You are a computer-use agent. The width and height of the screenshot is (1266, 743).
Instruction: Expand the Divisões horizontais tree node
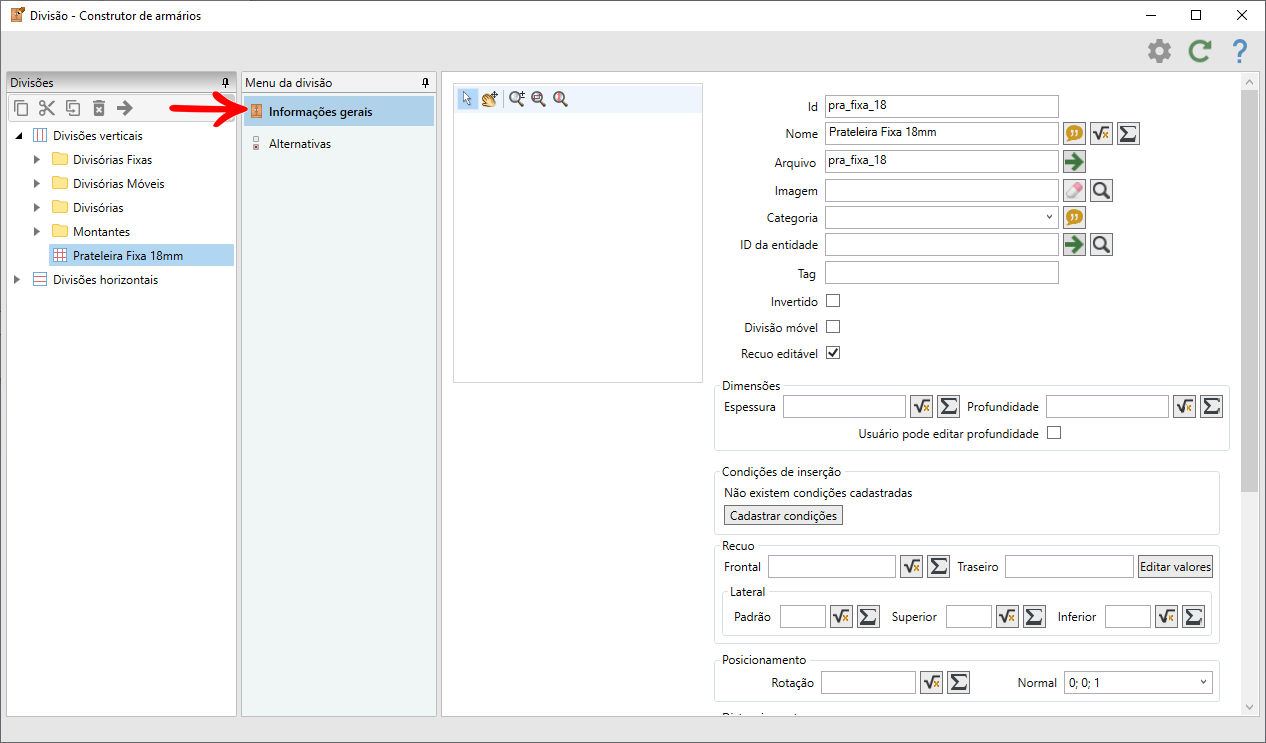(17, 280)
